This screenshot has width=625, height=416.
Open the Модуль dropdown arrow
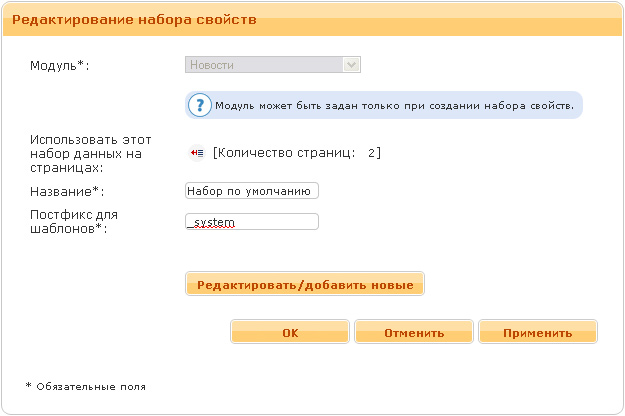tap(351, 65)
